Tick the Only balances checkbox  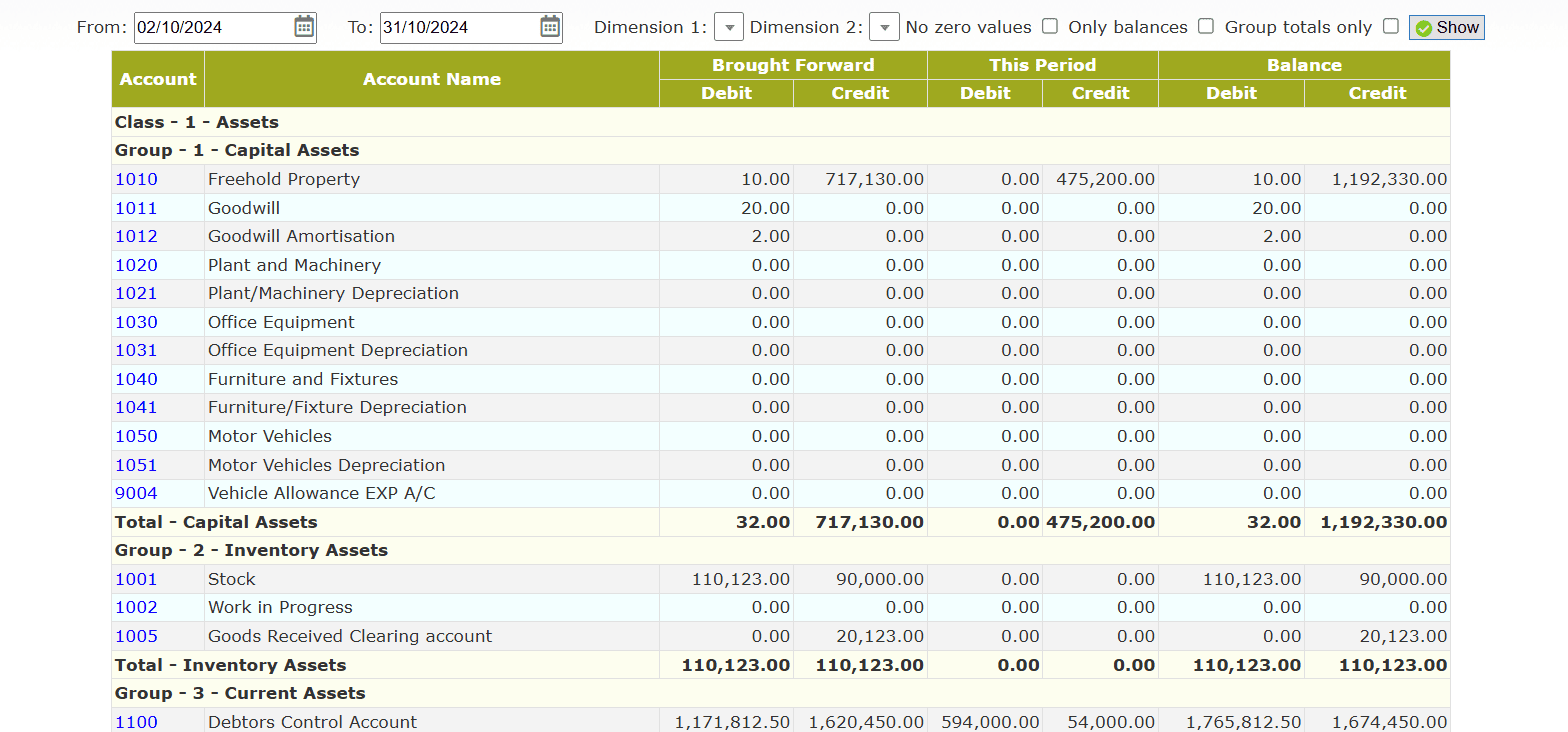coord(1206,27)
